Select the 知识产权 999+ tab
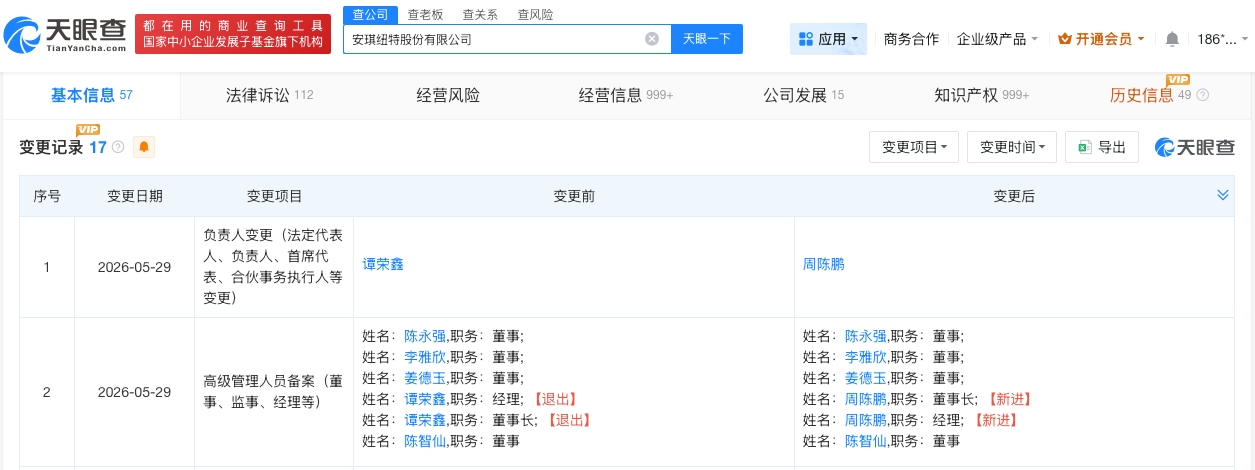 [x=981, y=95]
